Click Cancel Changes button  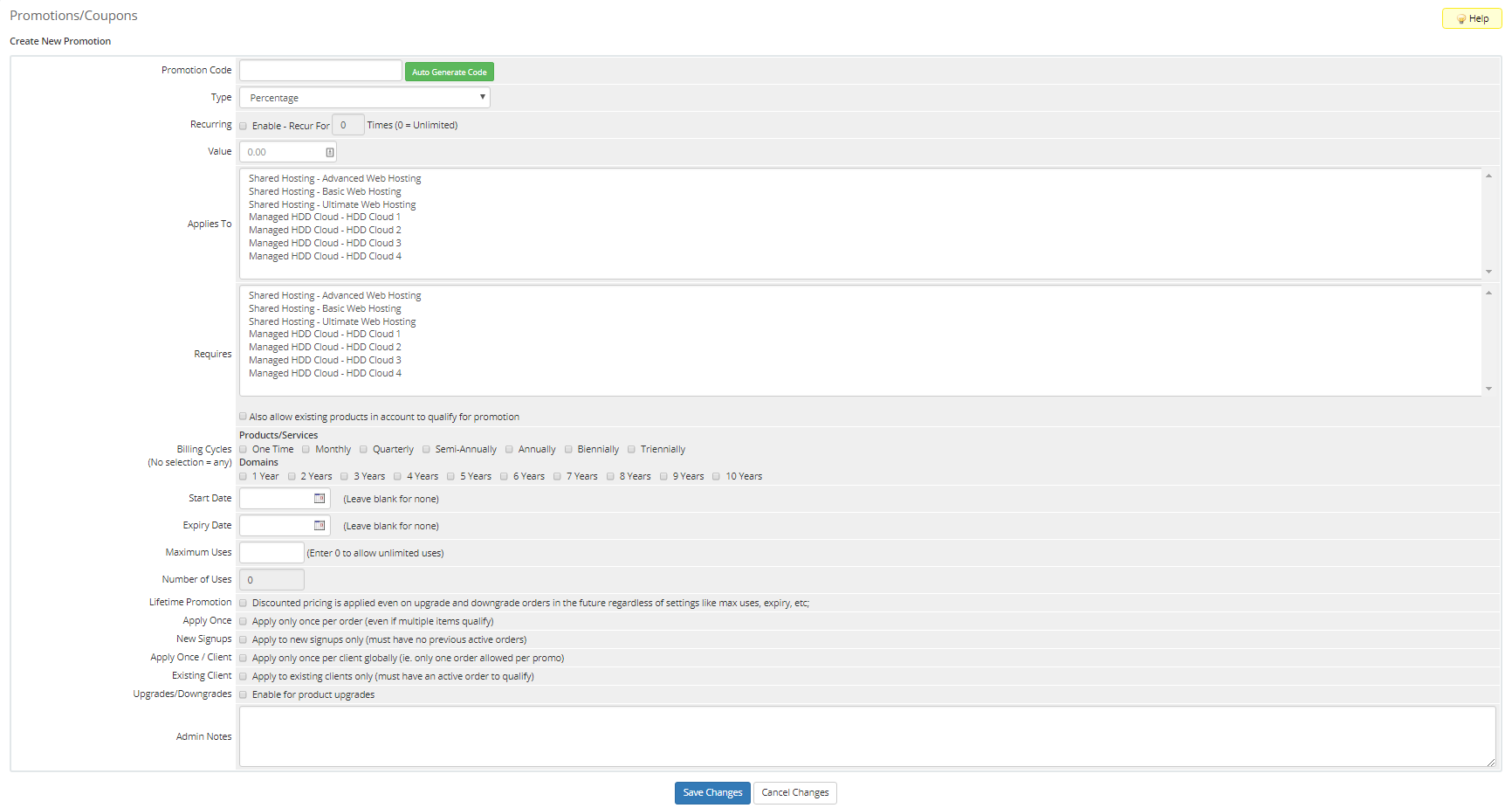(795, 793)
